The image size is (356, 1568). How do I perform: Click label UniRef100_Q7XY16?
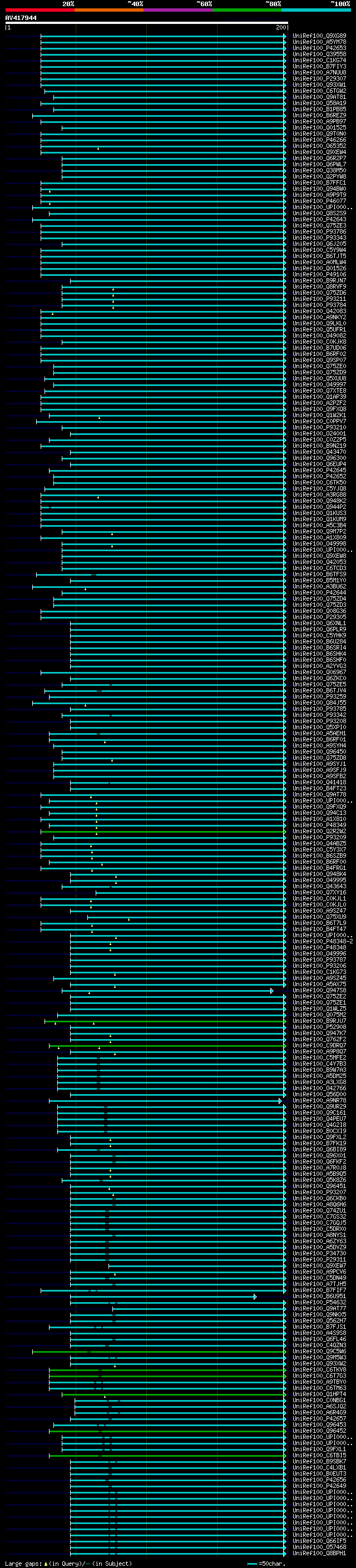click(319, 892)
